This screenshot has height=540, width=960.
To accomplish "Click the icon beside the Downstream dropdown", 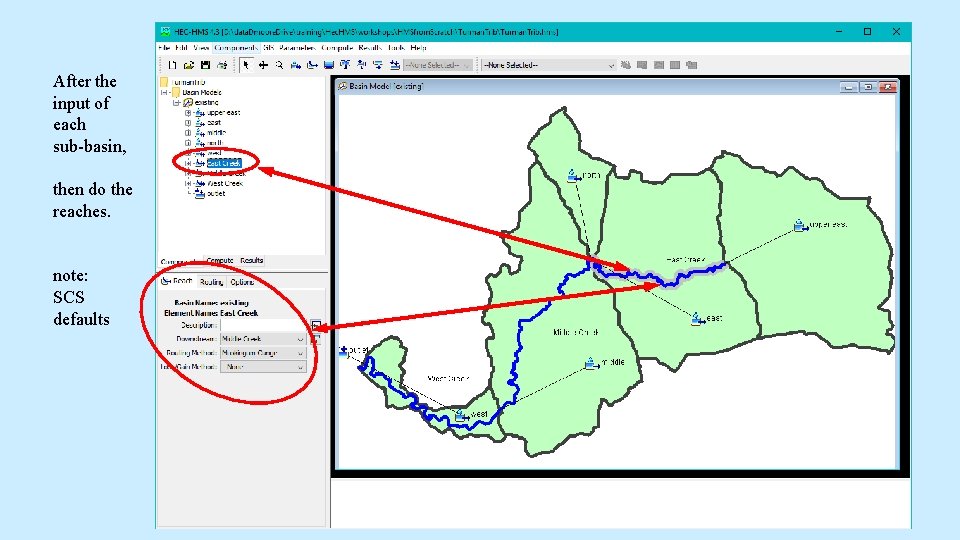I will point(316,339).
